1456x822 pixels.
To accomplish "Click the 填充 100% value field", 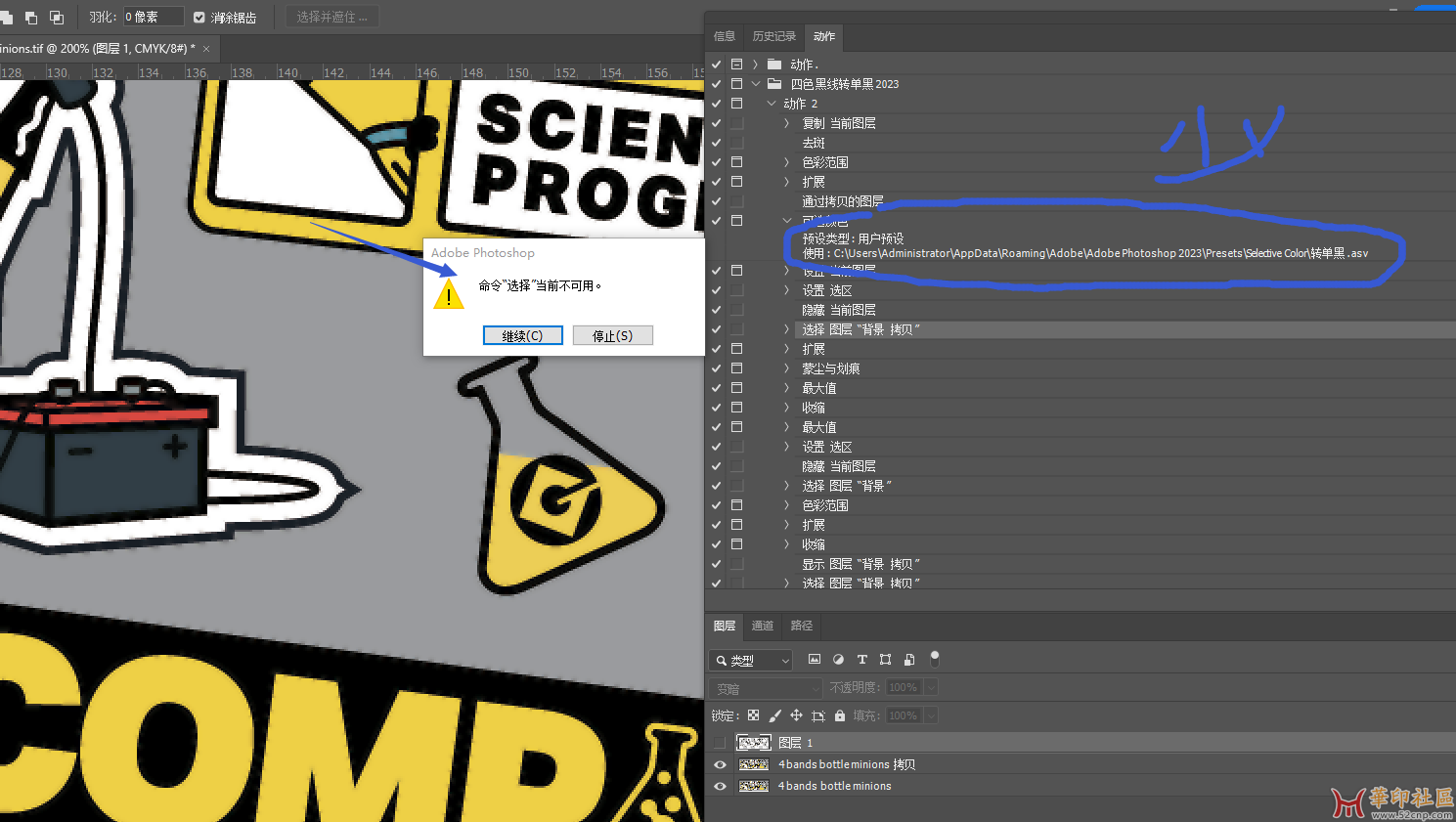I will (904, 715).
